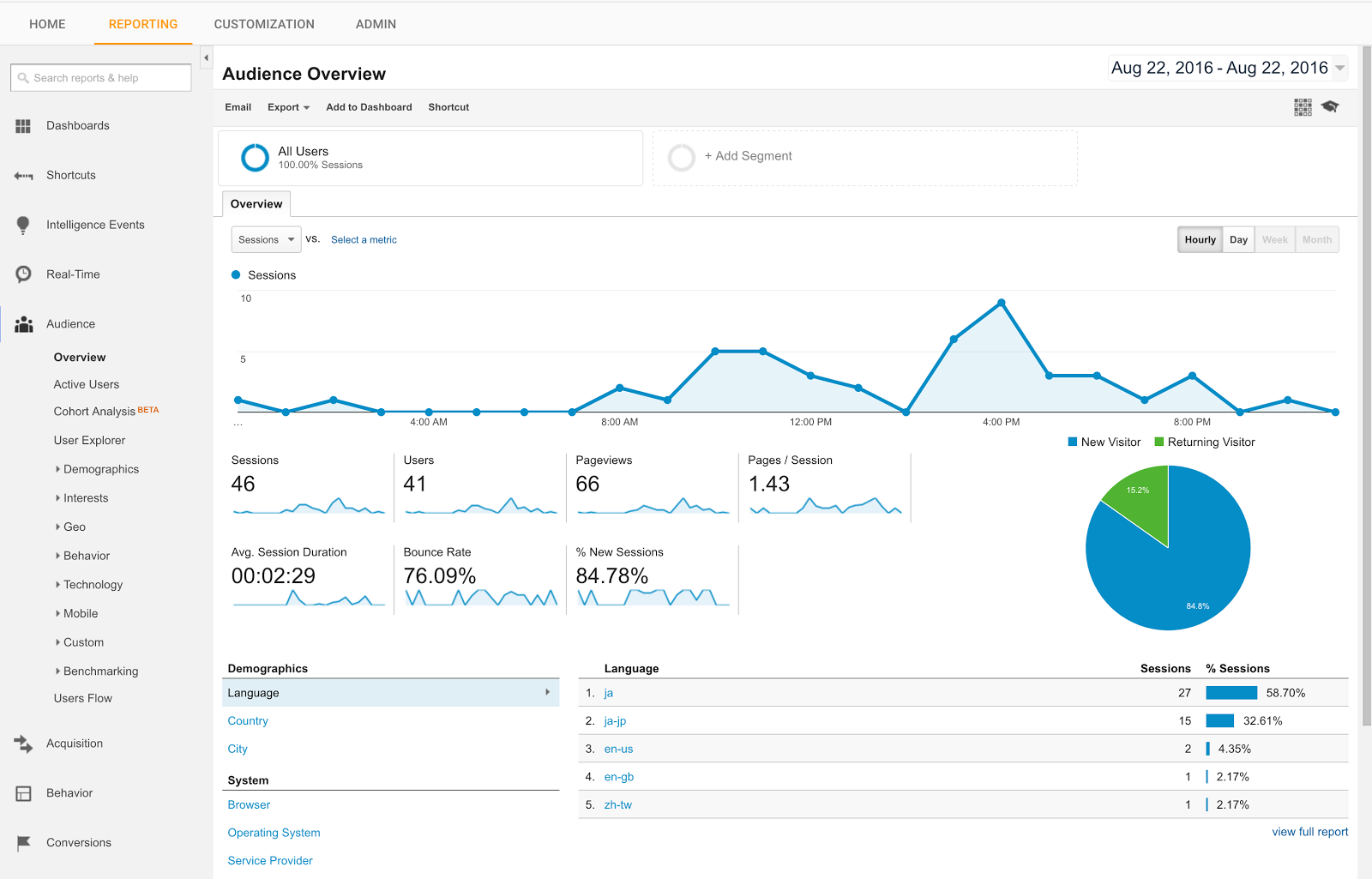Go to the Customization tab
The width and height of the screenshot is (1372, 879).
tap(264, 24)
